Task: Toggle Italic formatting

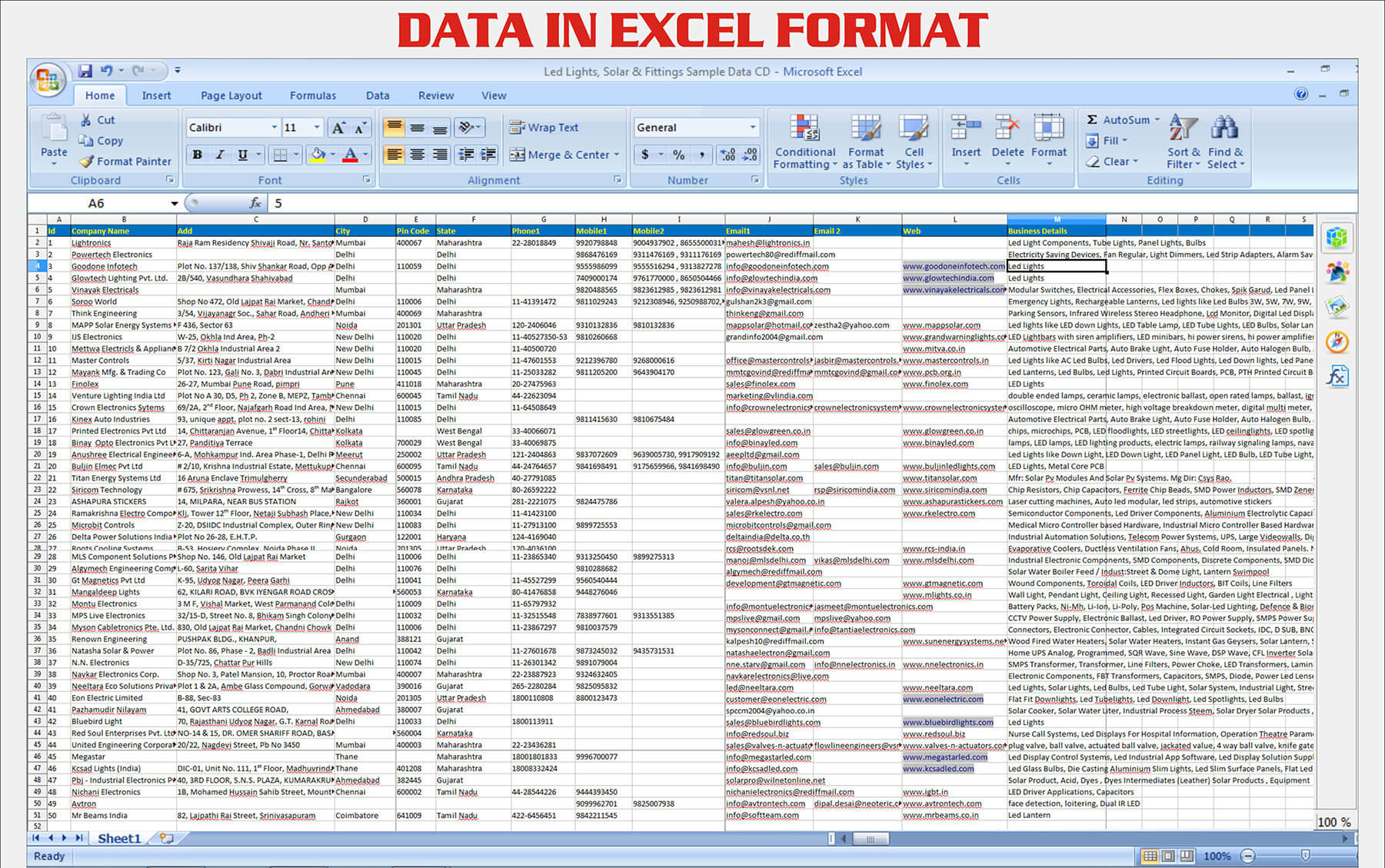Action: click(x=220, y=155)
